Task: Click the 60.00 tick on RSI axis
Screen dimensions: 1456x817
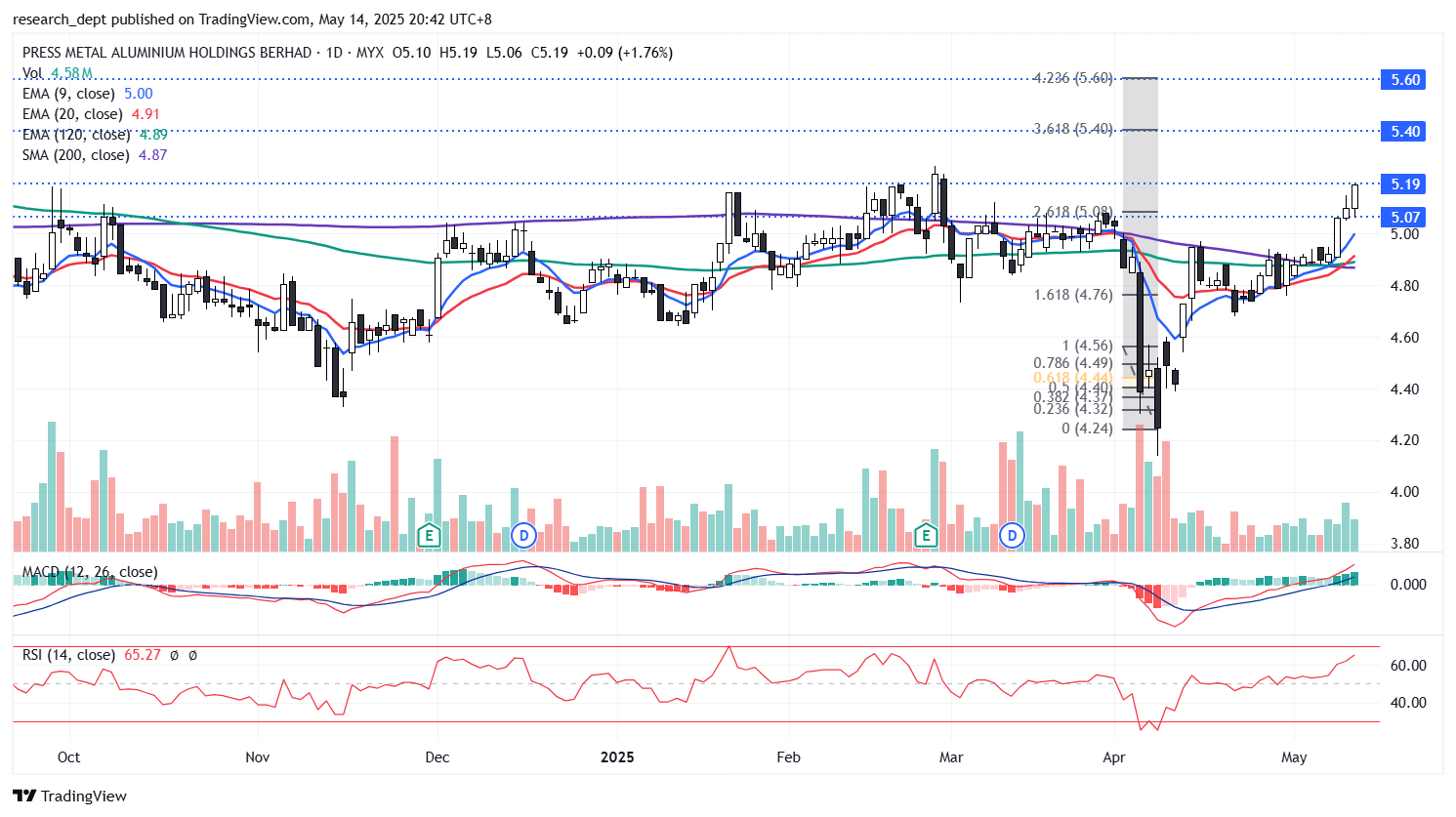Action: click(1408, 666)
